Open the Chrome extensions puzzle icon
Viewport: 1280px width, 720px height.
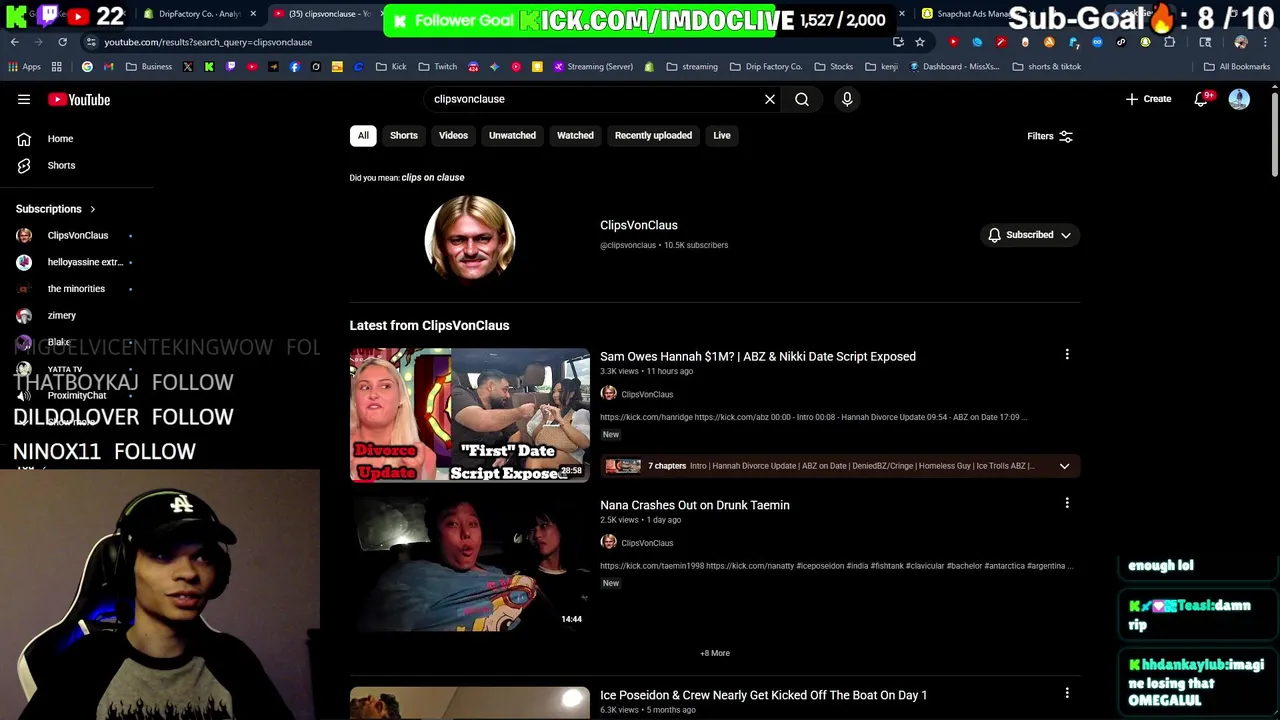click(1169, 42)
